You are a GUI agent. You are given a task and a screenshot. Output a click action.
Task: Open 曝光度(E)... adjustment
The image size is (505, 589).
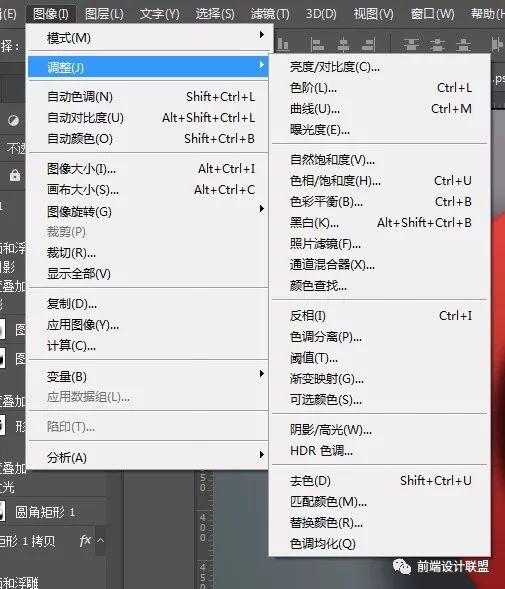[x=380, y=130]
